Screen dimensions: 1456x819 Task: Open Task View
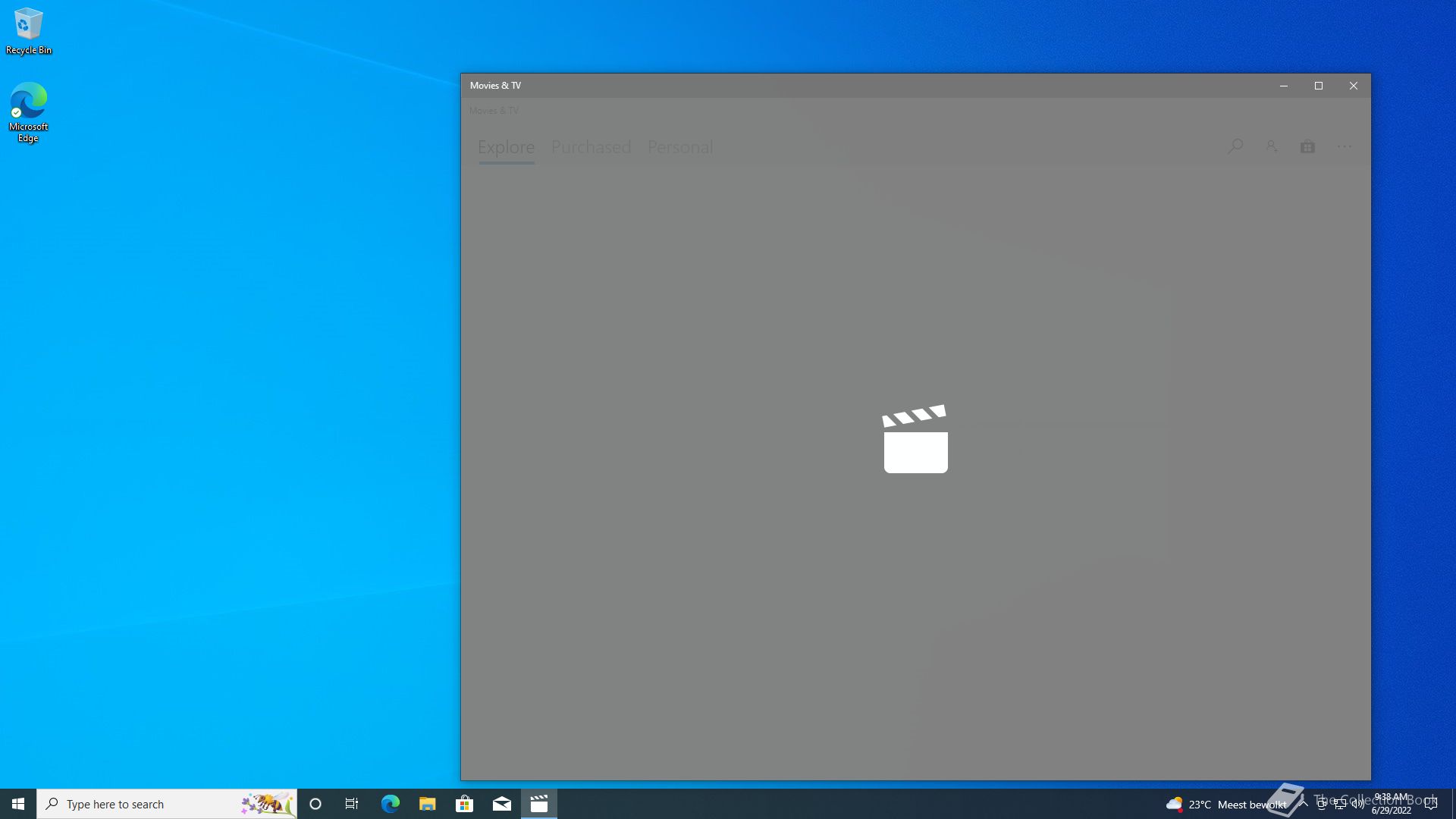pyautogui.click(x=352, y=804)
